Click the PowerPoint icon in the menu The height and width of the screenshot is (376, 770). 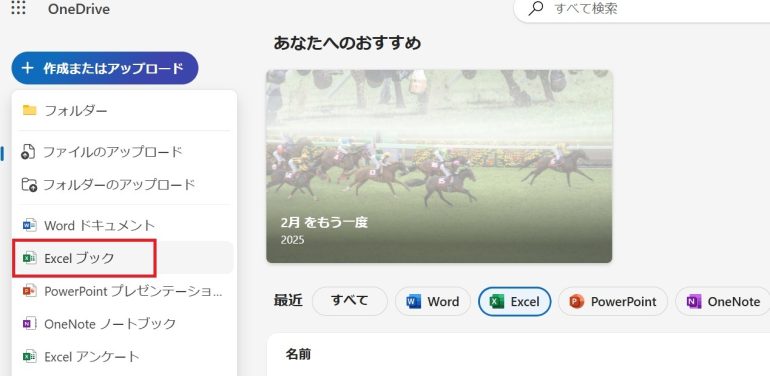(x=29, y=291)
